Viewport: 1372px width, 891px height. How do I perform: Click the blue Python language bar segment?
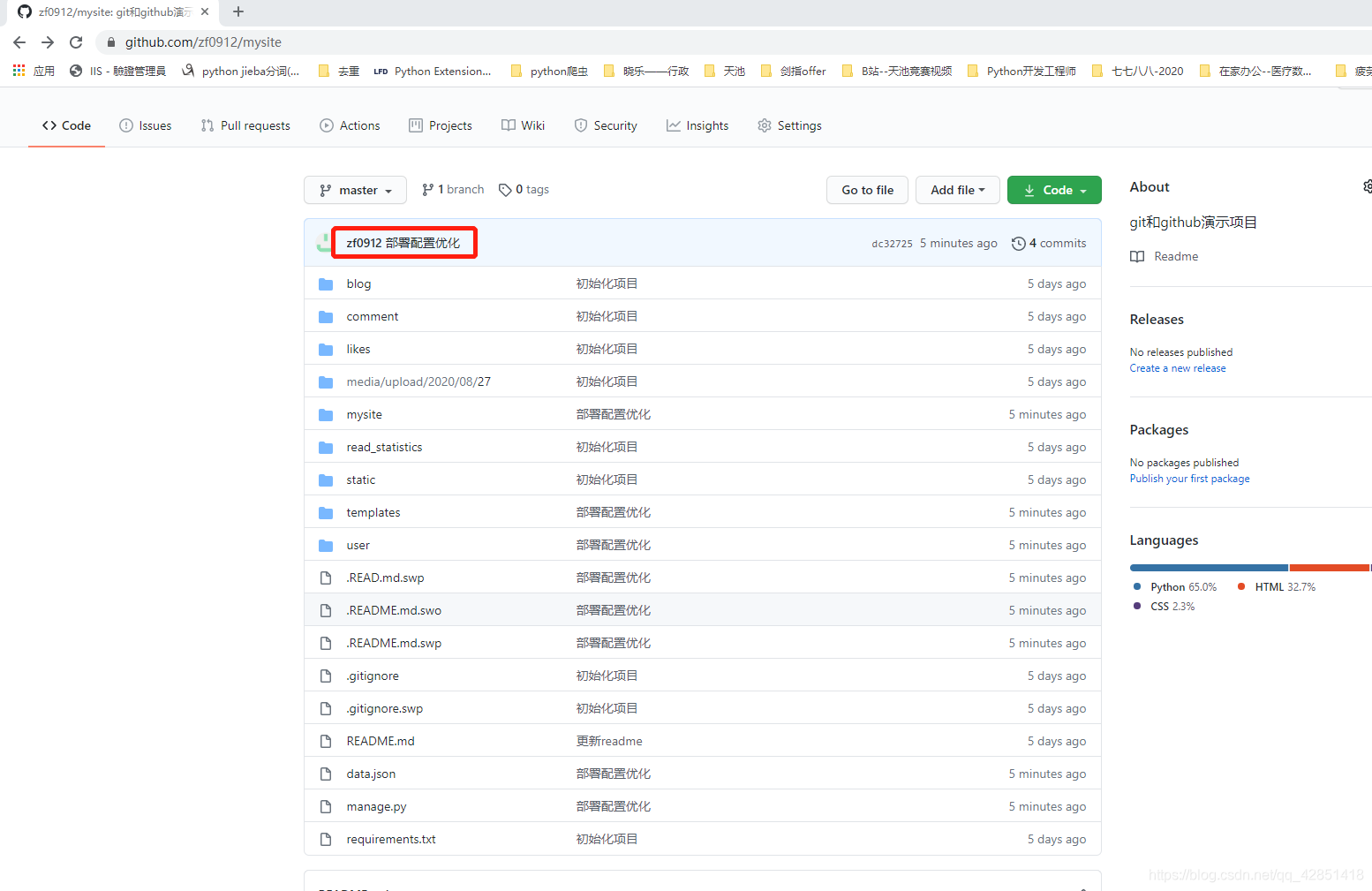click(1209, 568)
